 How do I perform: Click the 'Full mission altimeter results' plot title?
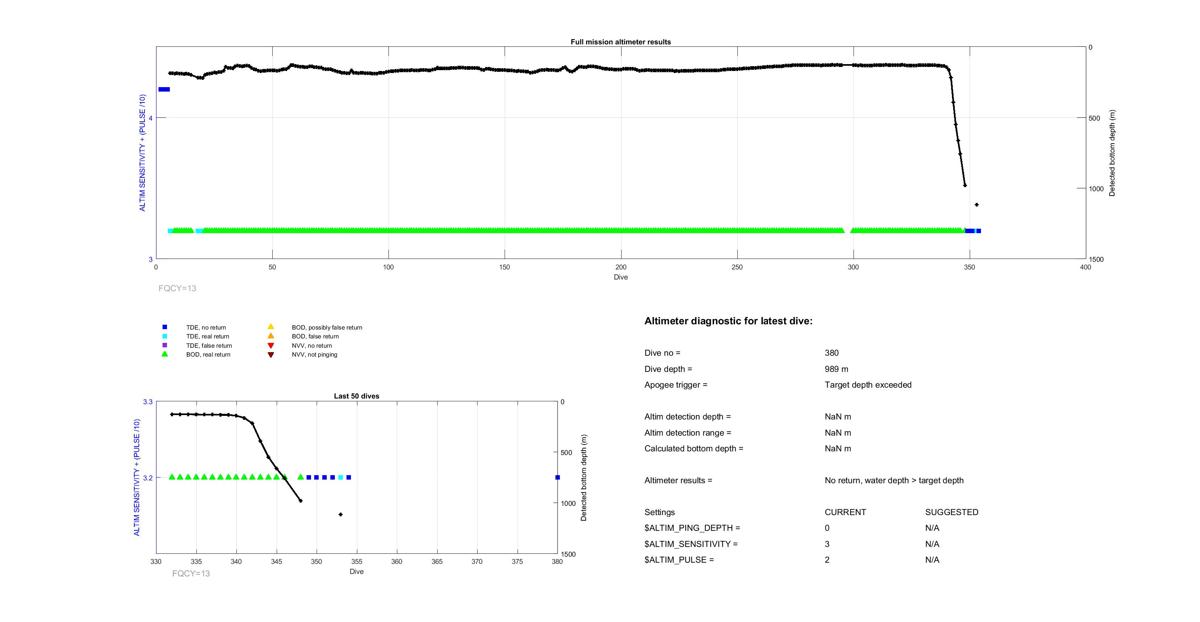pos(620,42)
